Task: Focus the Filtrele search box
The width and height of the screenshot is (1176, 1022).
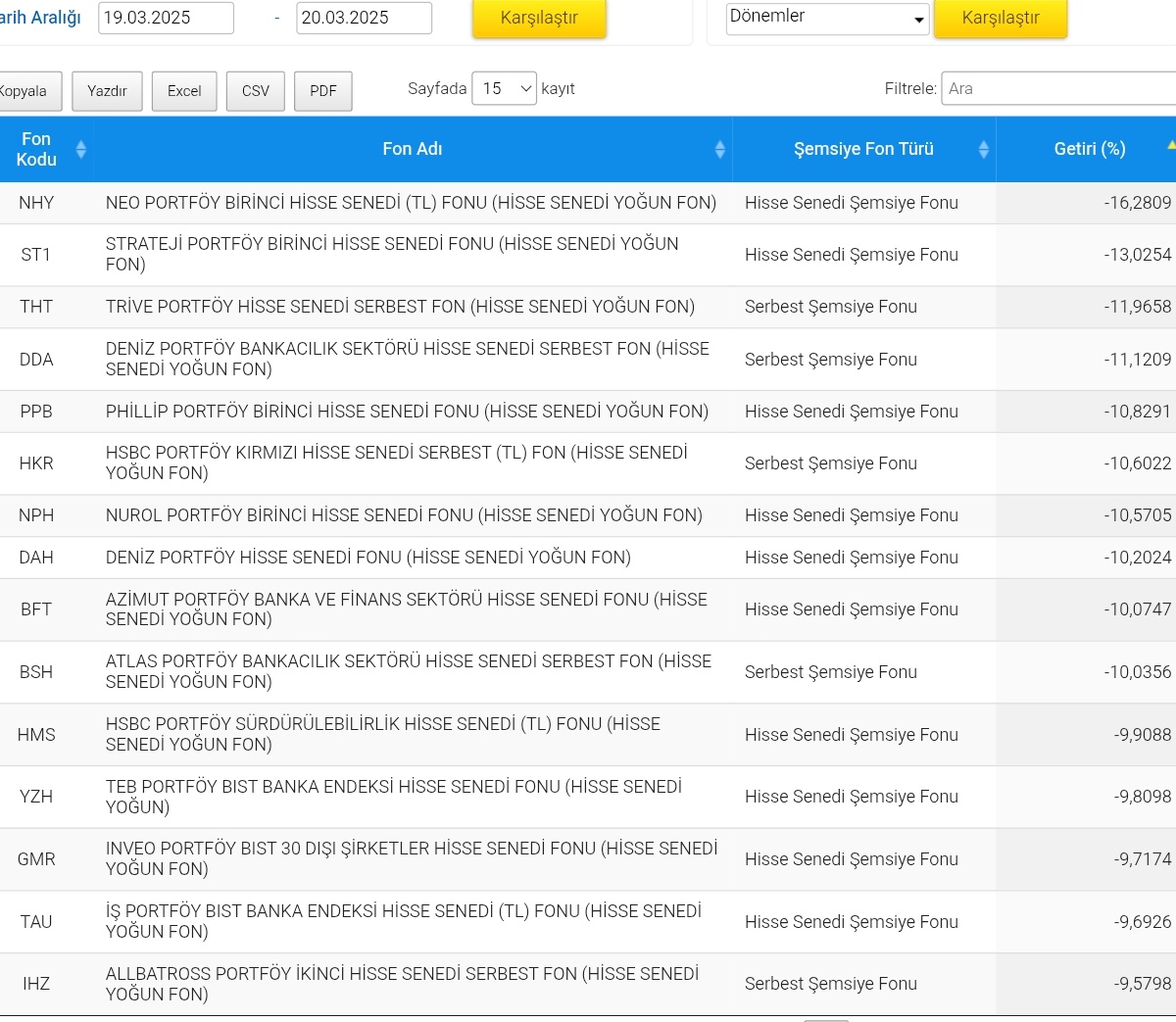Action: click(1058, 88)
